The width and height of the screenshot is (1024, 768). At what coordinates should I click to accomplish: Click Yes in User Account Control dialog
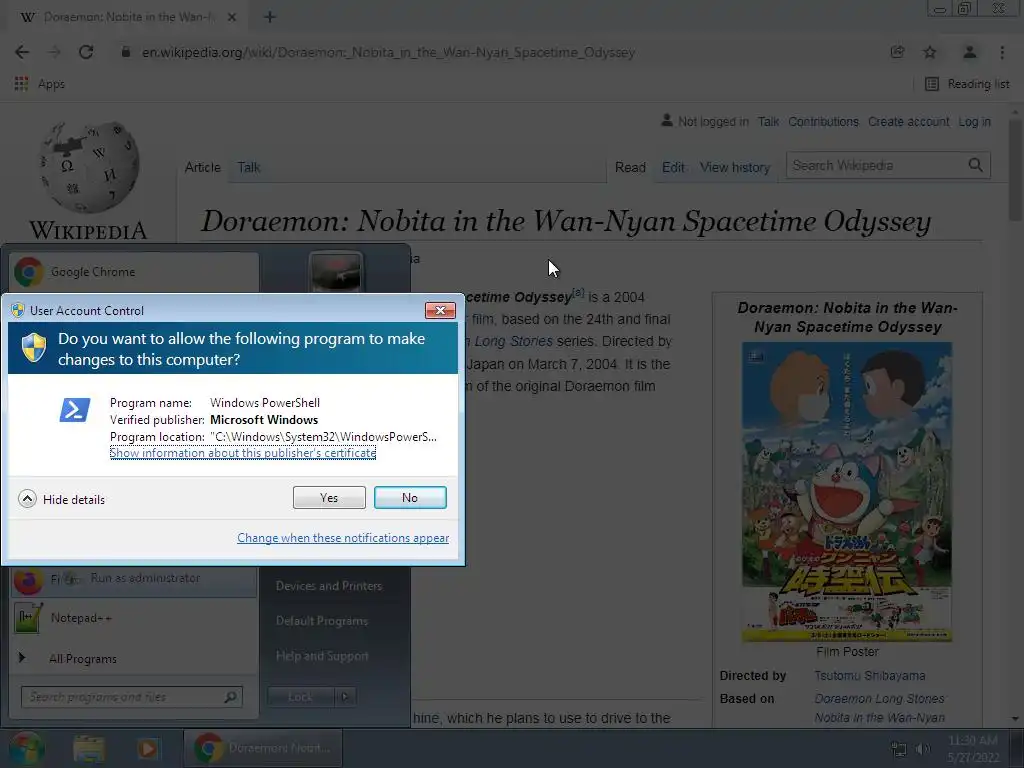pos(329,498)
